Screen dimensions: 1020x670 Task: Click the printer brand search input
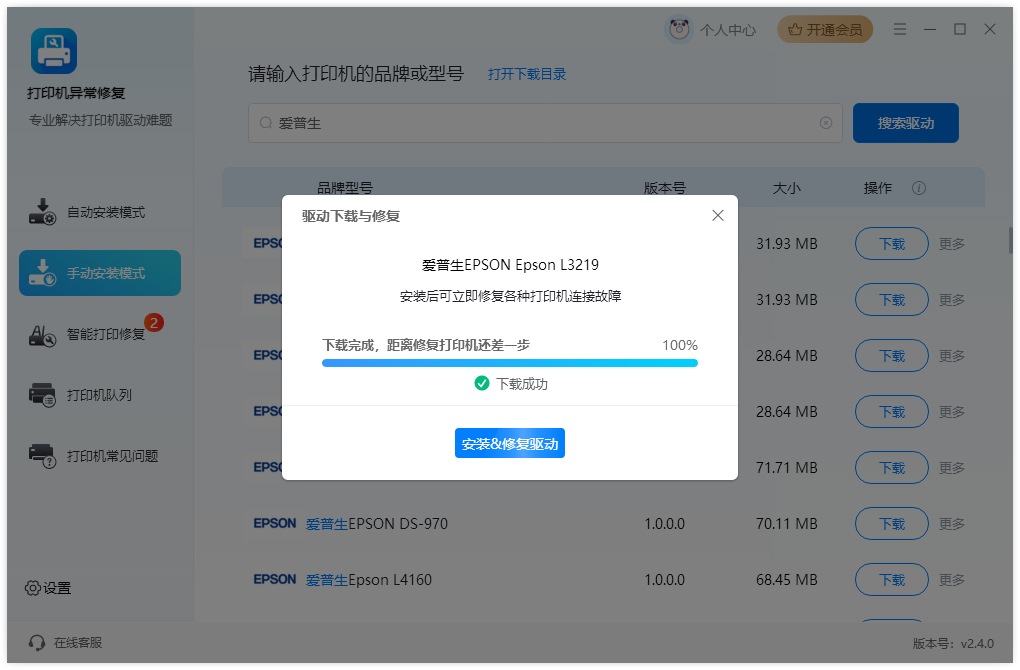point(545,123)
